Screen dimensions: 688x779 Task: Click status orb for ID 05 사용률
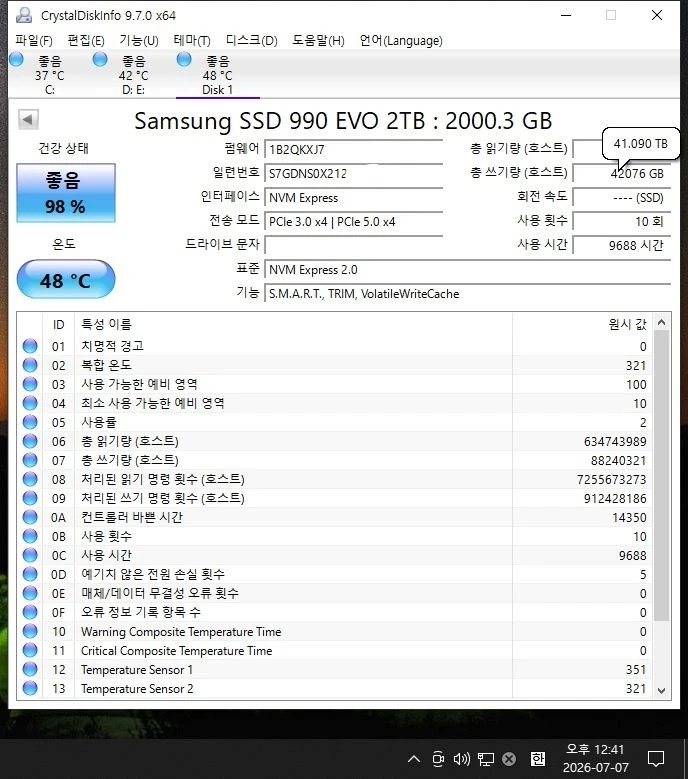(x=30, y=422)
